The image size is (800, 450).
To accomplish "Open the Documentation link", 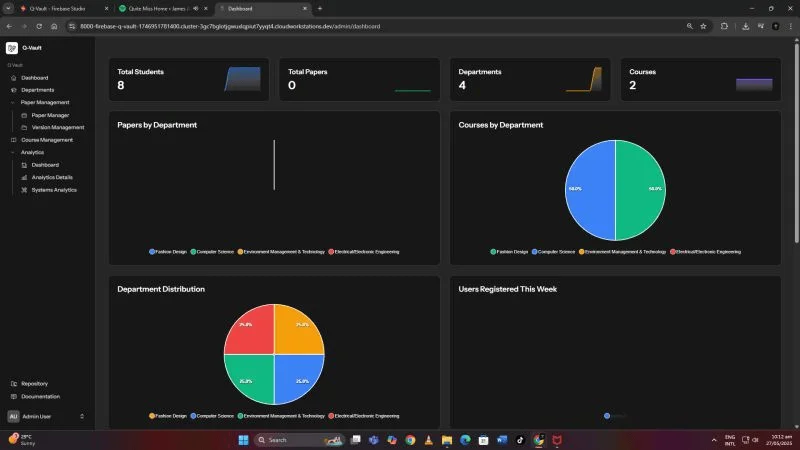I will [40, 396].
